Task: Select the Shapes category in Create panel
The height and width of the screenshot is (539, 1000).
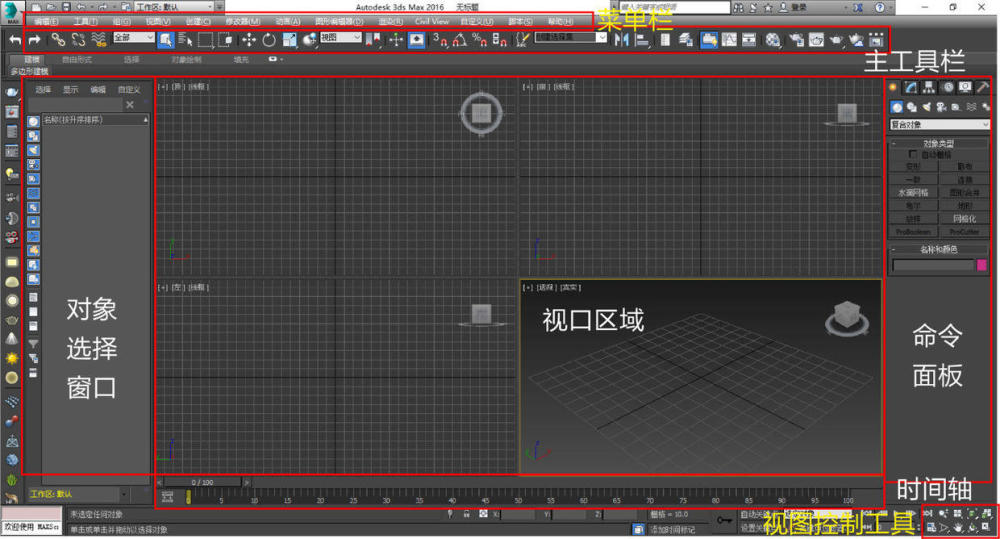Action: coord(912,107)
